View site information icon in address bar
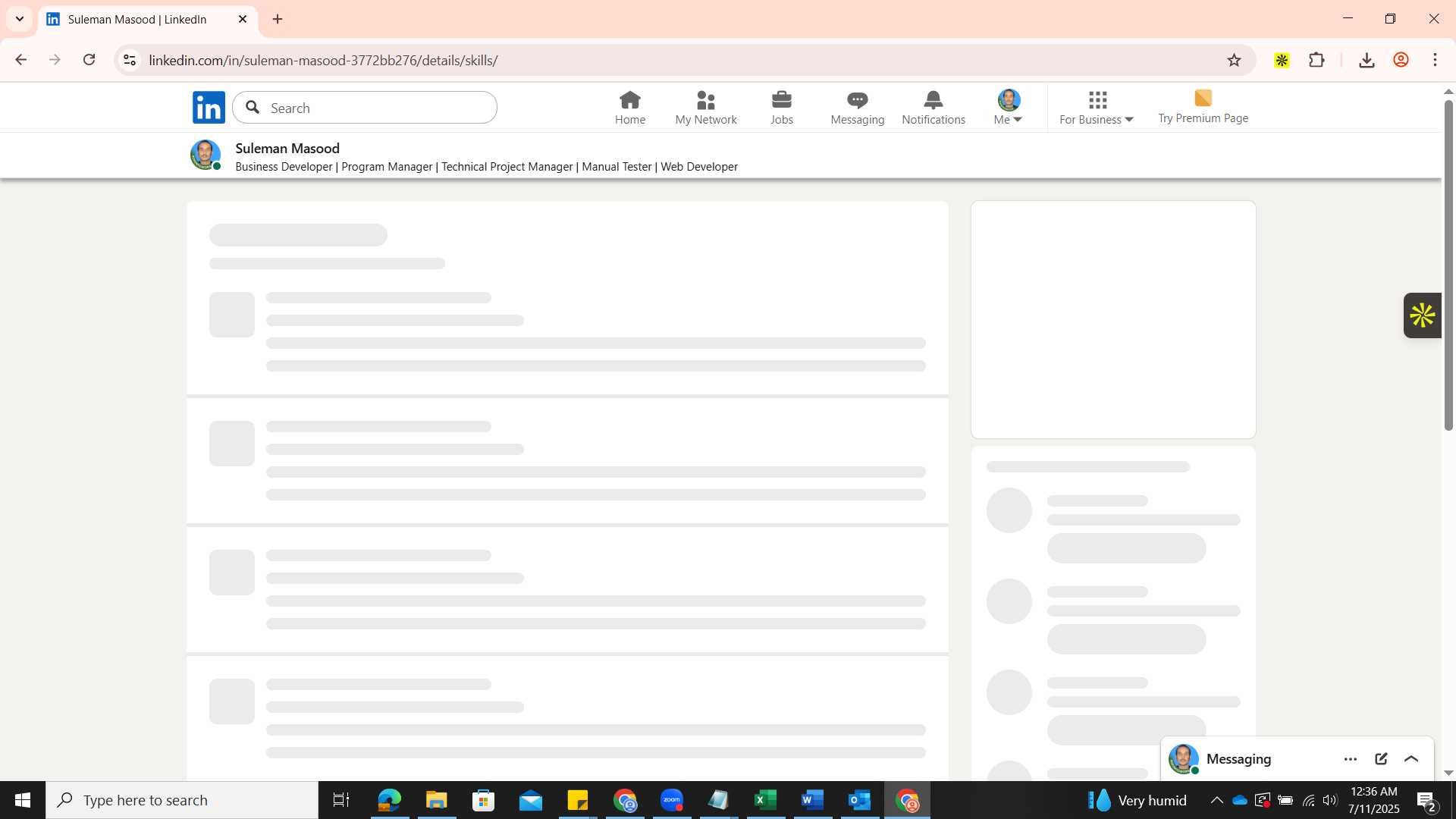 [130, 60]
